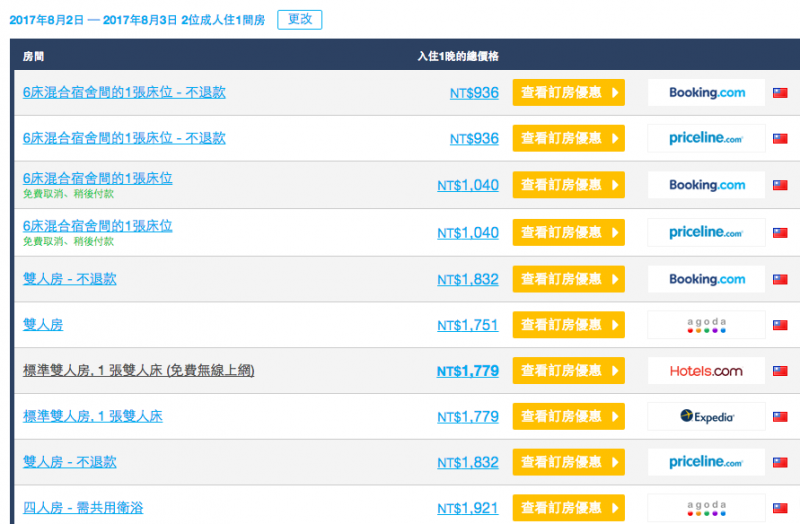The image size is (800, 524).
Task: Click agoda logo in NT$1,751 row
Action: (707, 325)
